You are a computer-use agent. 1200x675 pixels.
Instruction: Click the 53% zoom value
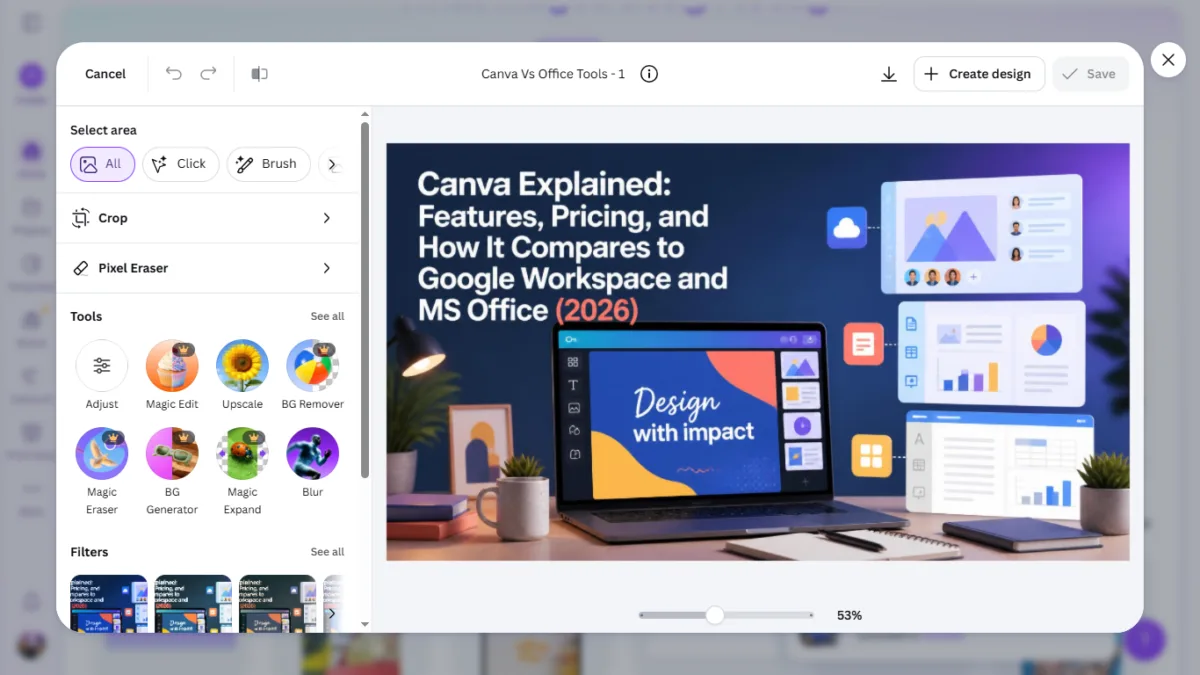(849, 615)
